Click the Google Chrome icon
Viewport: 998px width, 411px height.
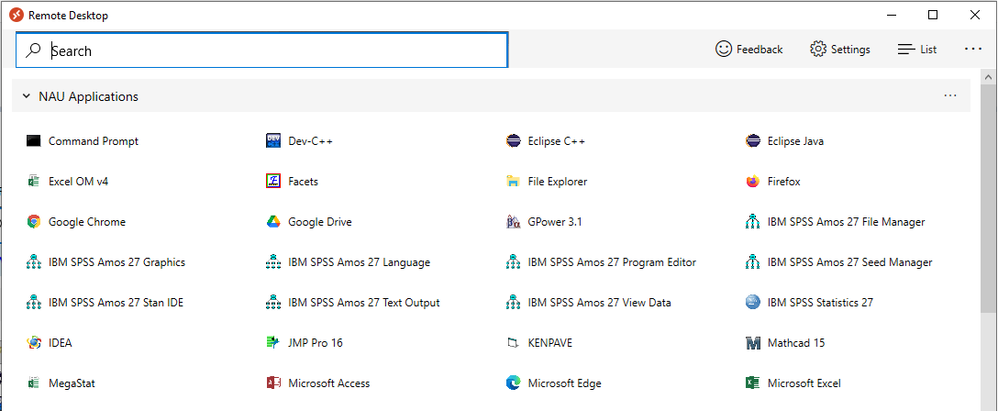(x=34, y=222)
